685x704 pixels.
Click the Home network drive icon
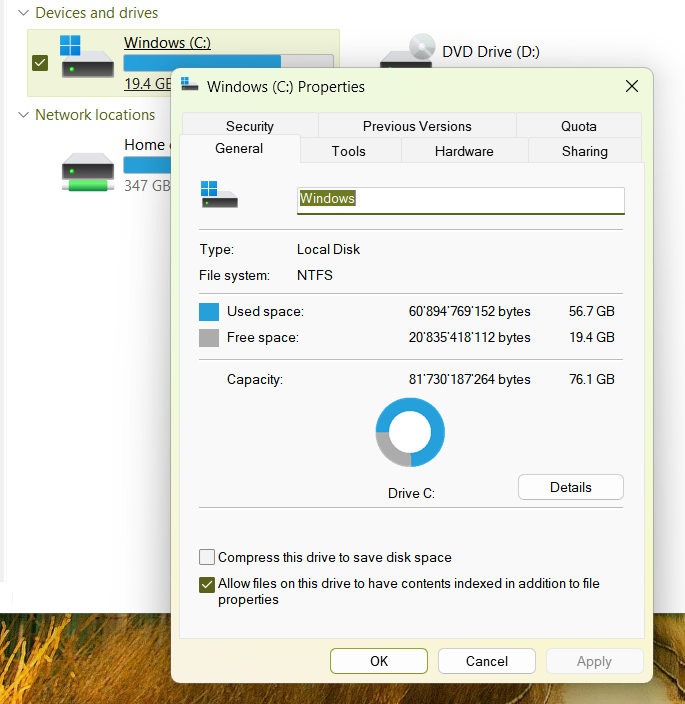pyautogui.click(x=87, y=170)
